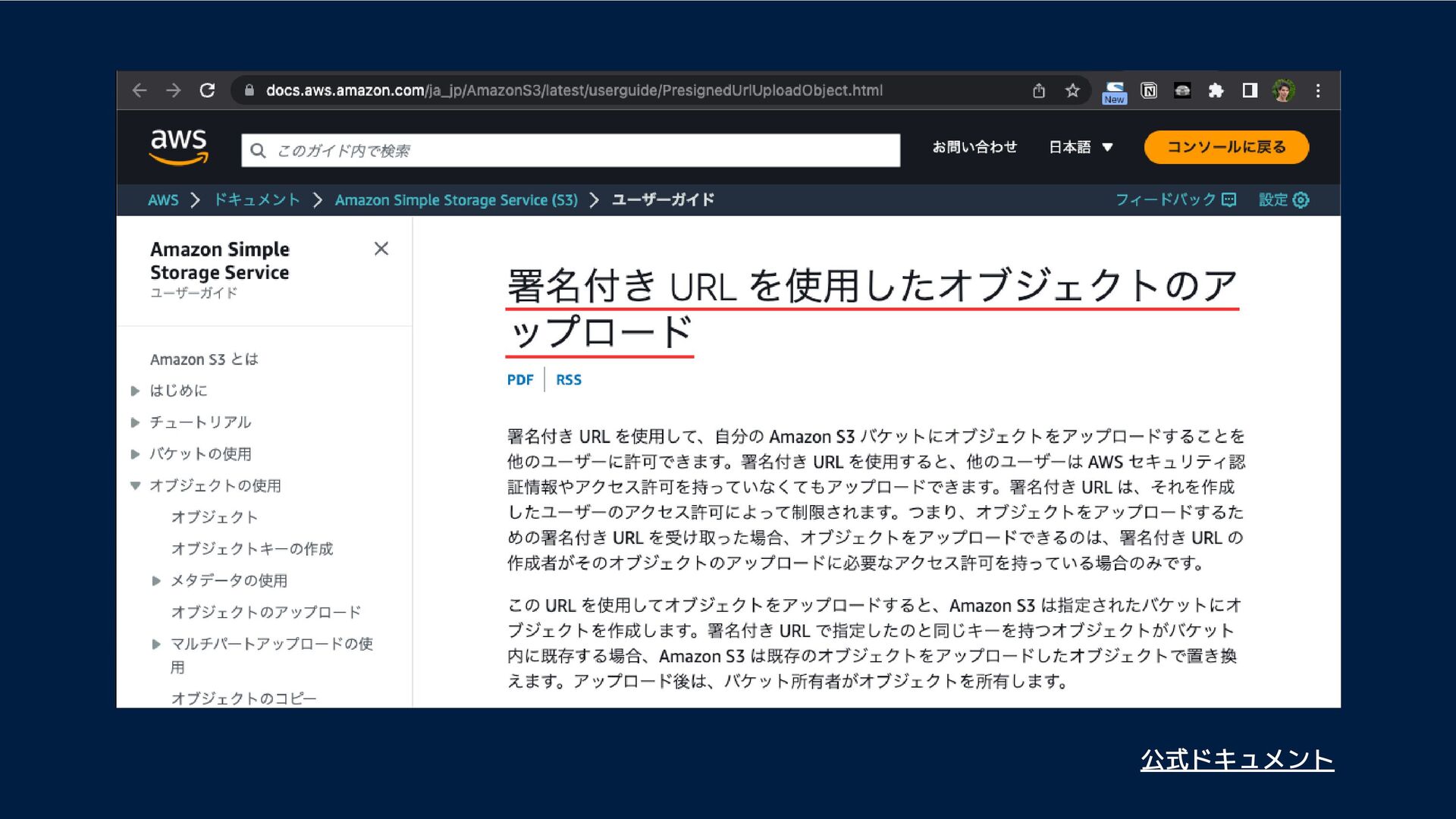
Task: Open the Extensions puzzle piece menu
Action: pyautogui.click(x=1216, y=90)
